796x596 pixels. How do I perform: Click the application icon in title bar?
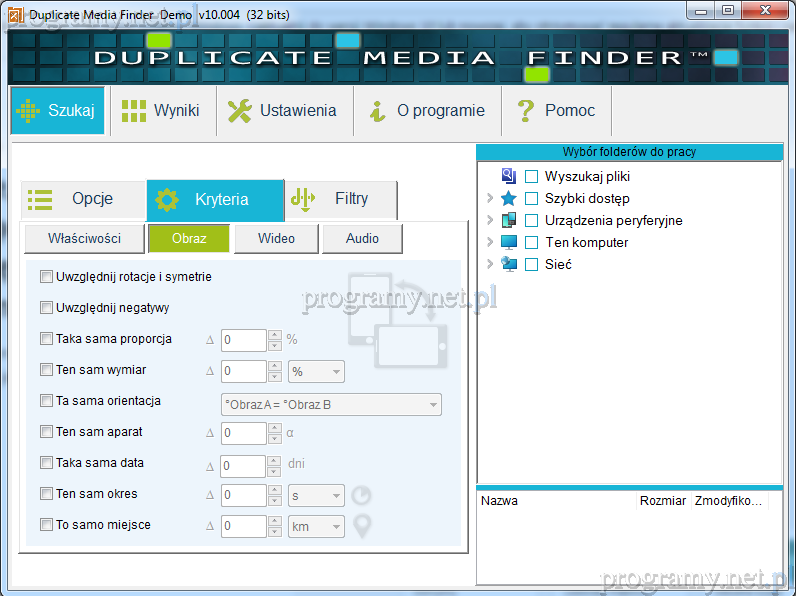pyautogui.click(x=15, y=13)
